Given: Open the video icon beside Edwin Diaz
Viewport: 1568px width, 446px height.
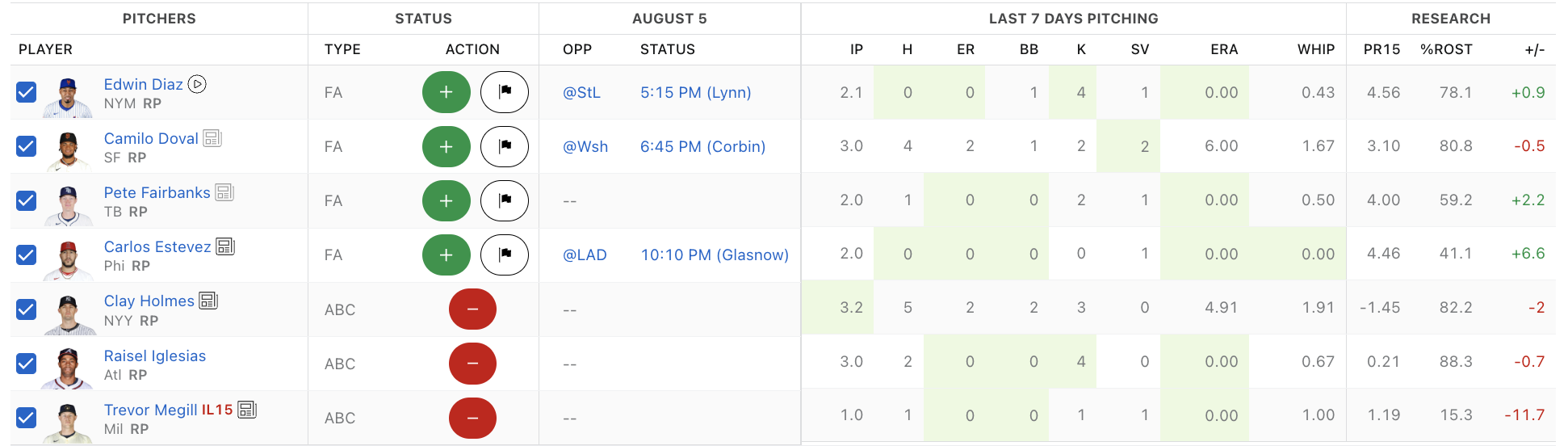Looking at the screenshot, I should 197,84.
